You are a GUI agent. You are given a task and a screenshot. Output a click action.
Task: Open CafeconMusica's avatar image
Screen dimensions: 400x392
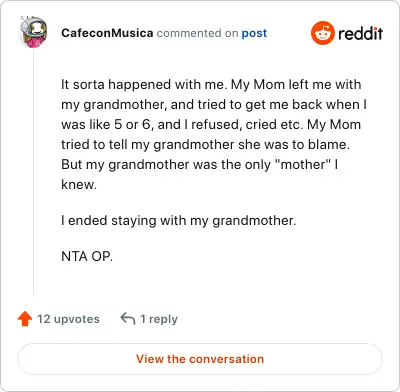(33, 32)
